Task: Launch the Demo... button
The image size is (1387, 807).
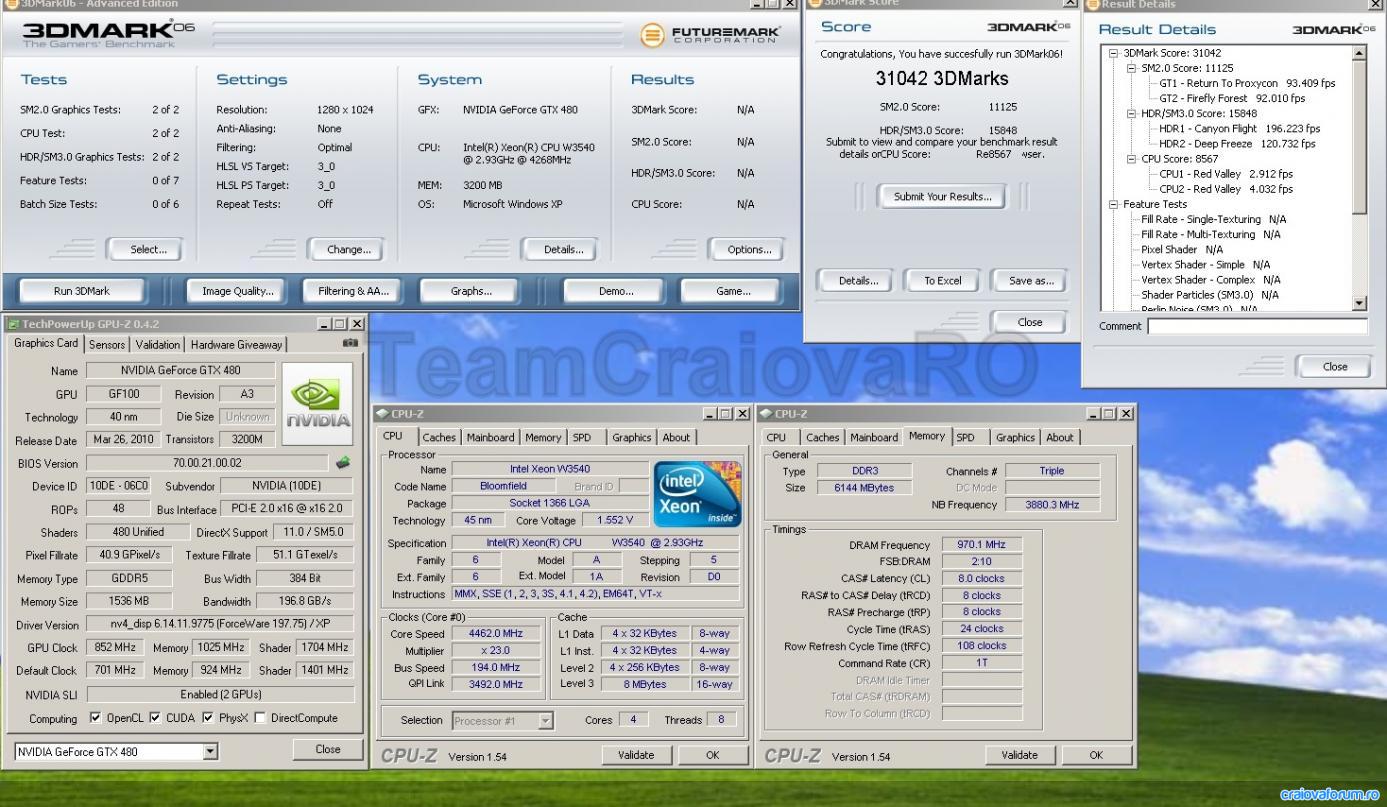Action: [x=615, y=291]
